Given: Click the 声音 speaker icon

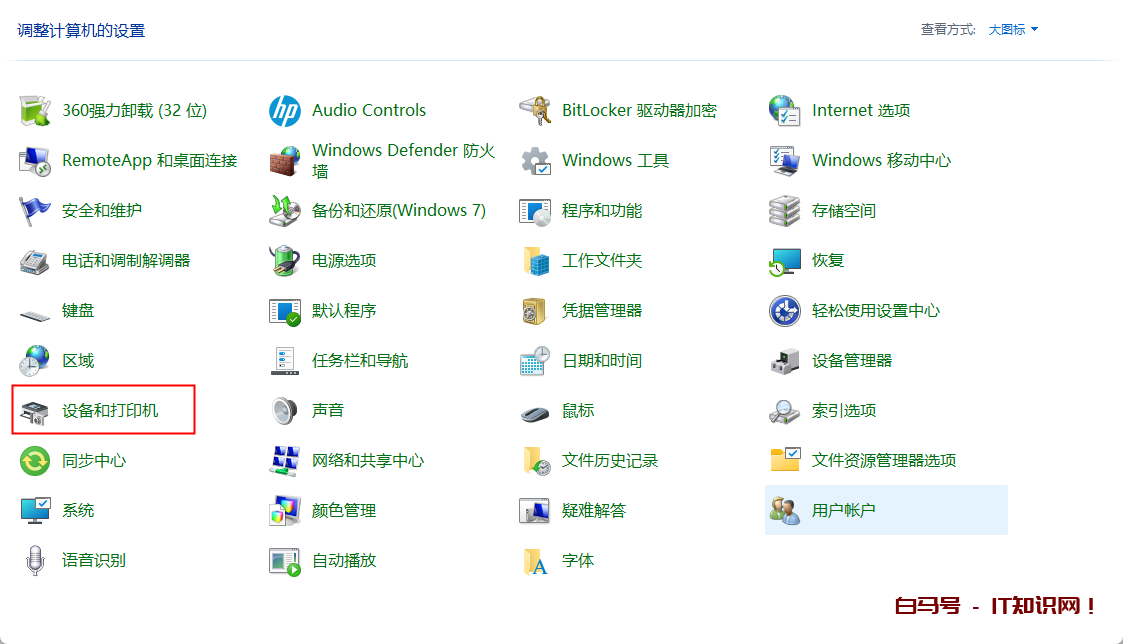Looking at the screenshot, I should [x=285, y=411].
